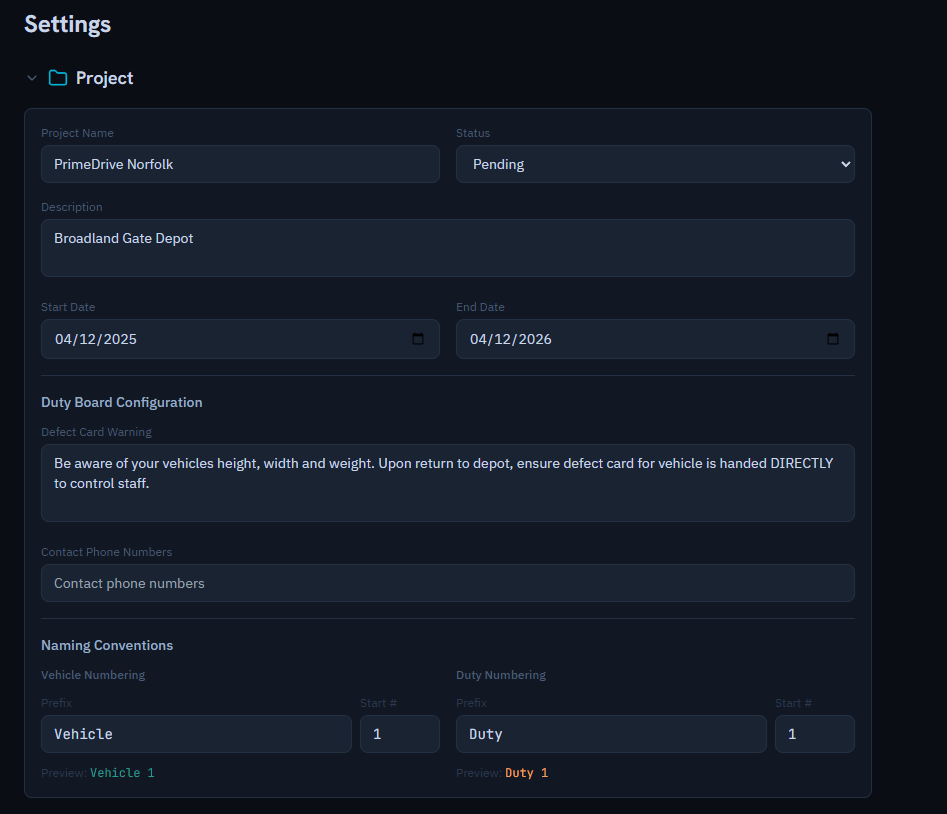Open the End Date calendar picker icon
947x814 pixels.
pos(833,339)
